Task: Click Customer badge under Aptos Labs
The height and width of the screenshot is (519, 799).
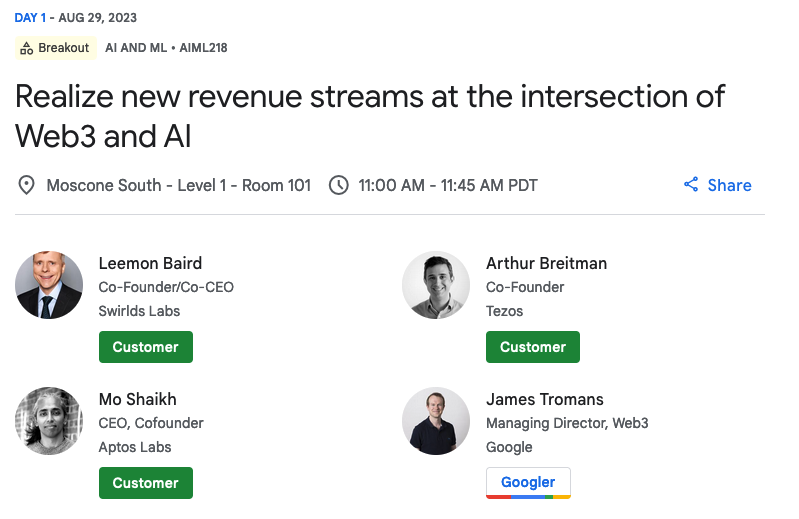Action: click(x=146, y=483)
